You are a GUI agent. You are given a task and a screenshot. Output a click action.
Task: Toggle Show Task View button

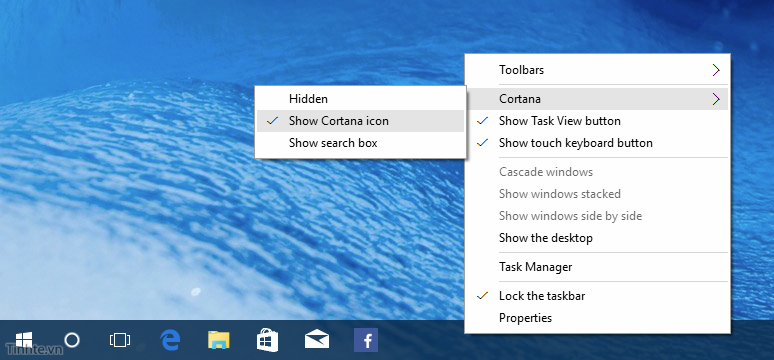pos(597,121)
